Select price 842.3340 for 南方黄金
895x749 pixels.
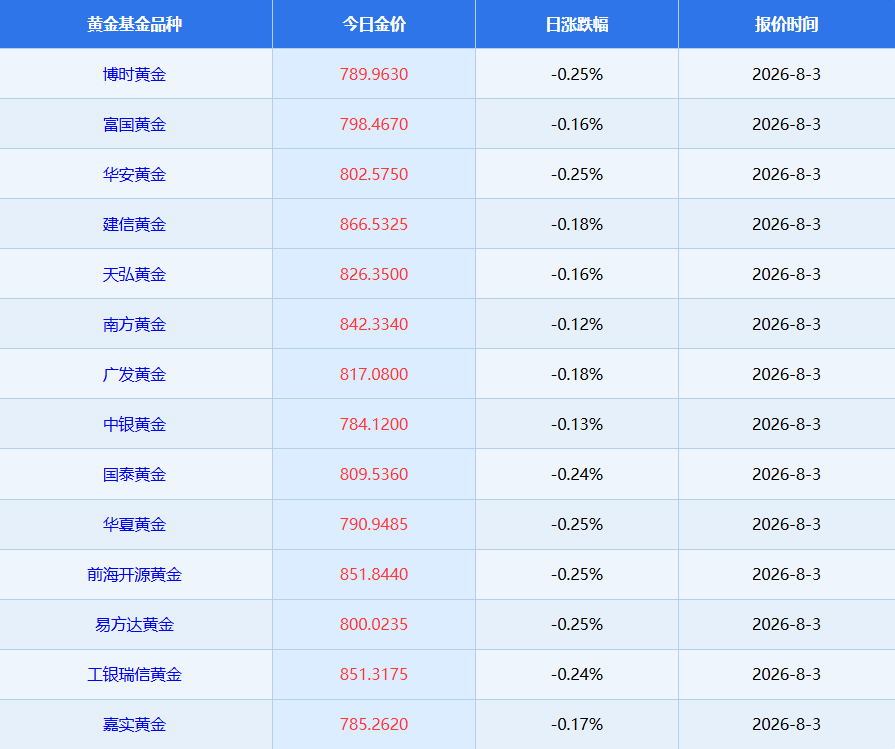pyautogui.click(x=374, y=324)
